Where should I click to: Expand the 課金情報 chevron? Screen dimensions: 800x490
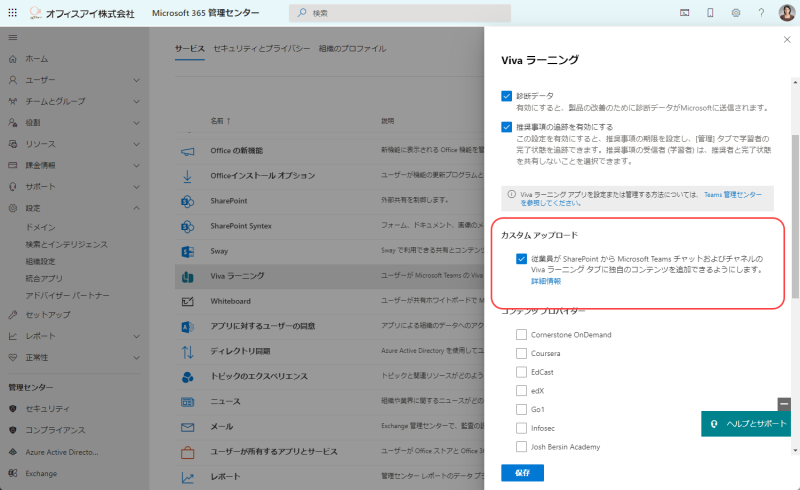click(136, 165)
